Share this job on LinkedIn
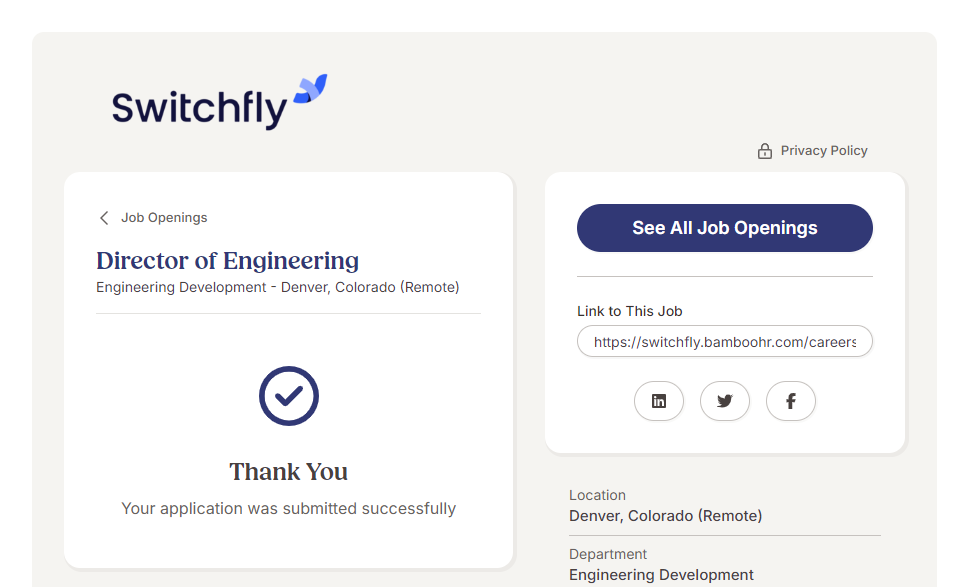Viewport: 969px width, 587px height. pyautogui.click(x=659, y=401)
